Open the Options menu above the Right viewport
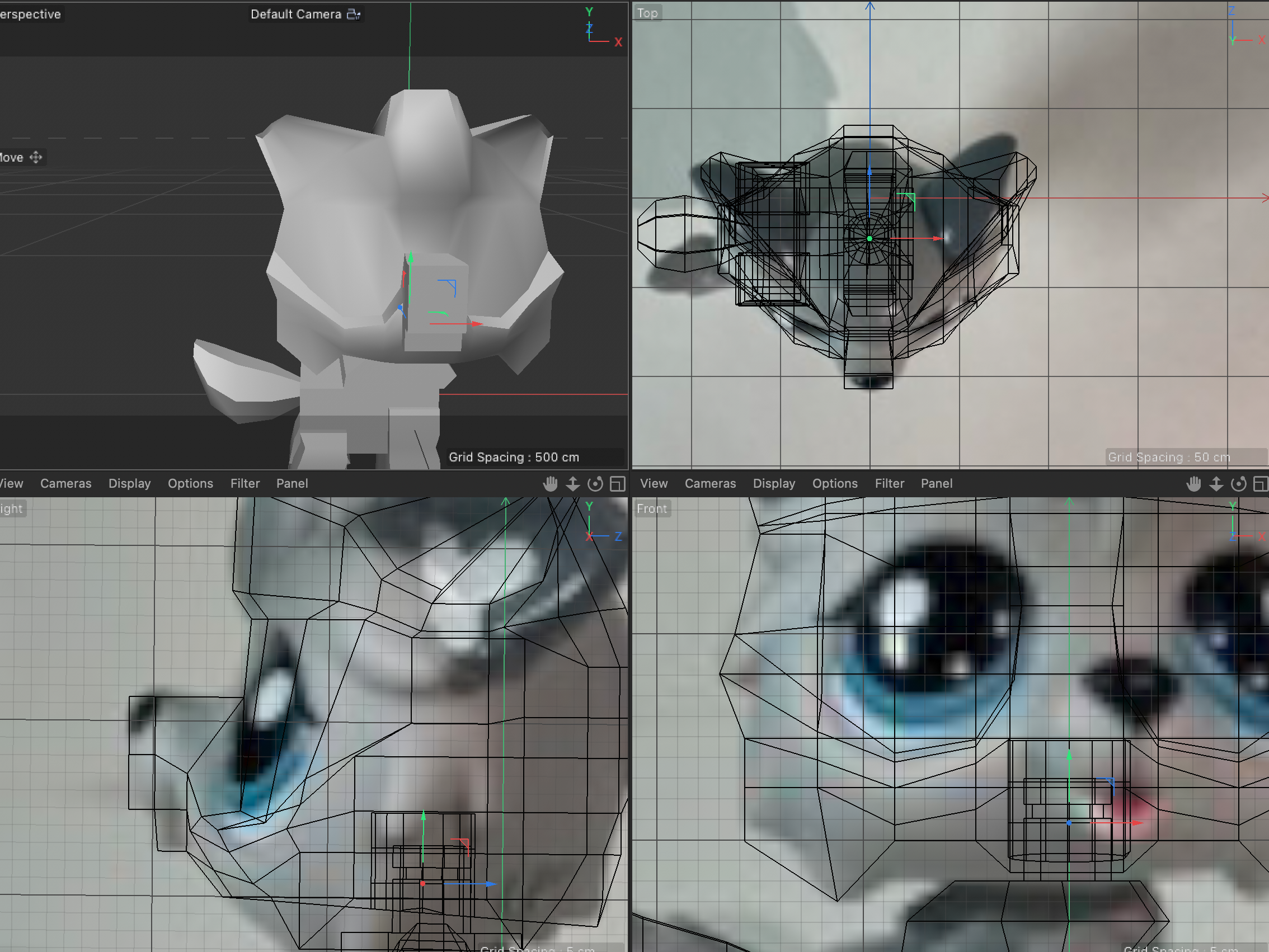Image resolution: width=1269 pixels, height=952 pixels. pos(190,483)
